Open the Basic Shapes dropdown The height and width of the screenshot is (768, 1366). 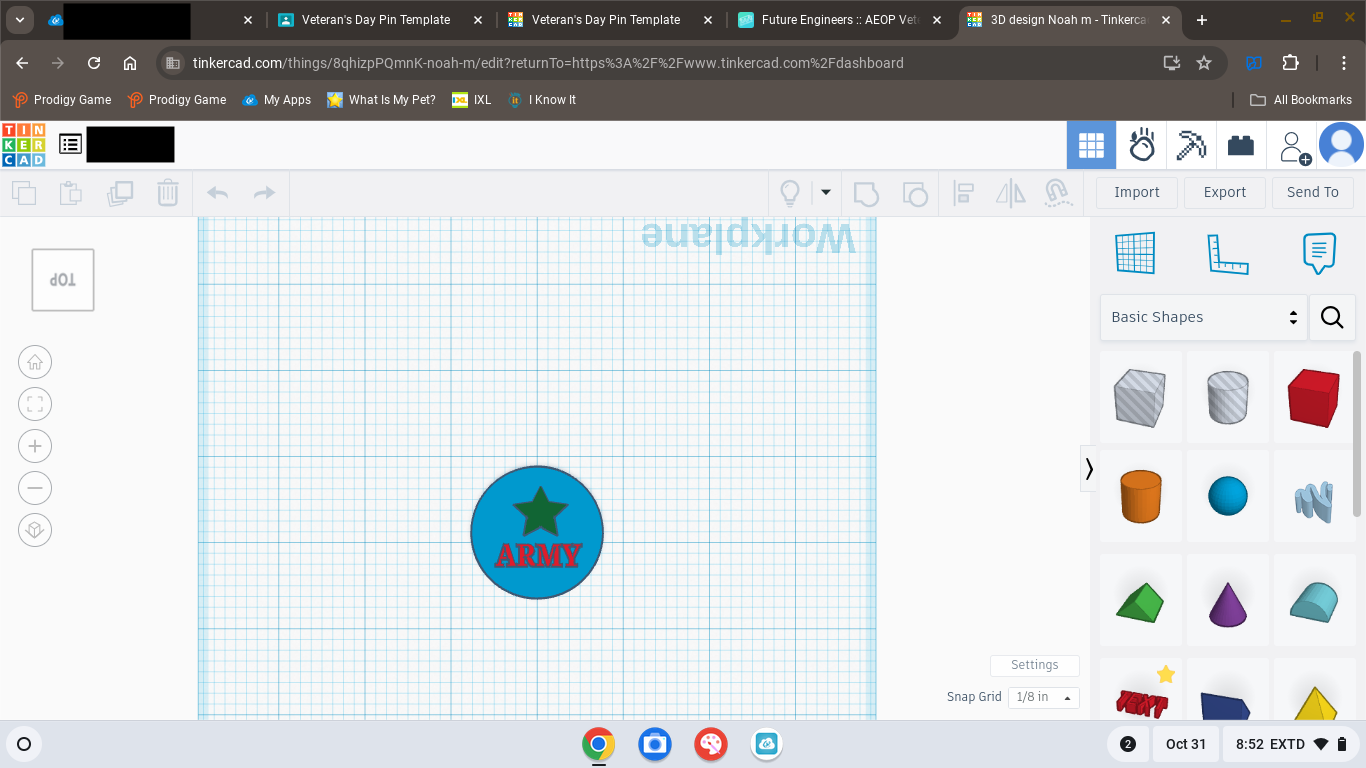pyautogui.click(x=1203, y=317)
